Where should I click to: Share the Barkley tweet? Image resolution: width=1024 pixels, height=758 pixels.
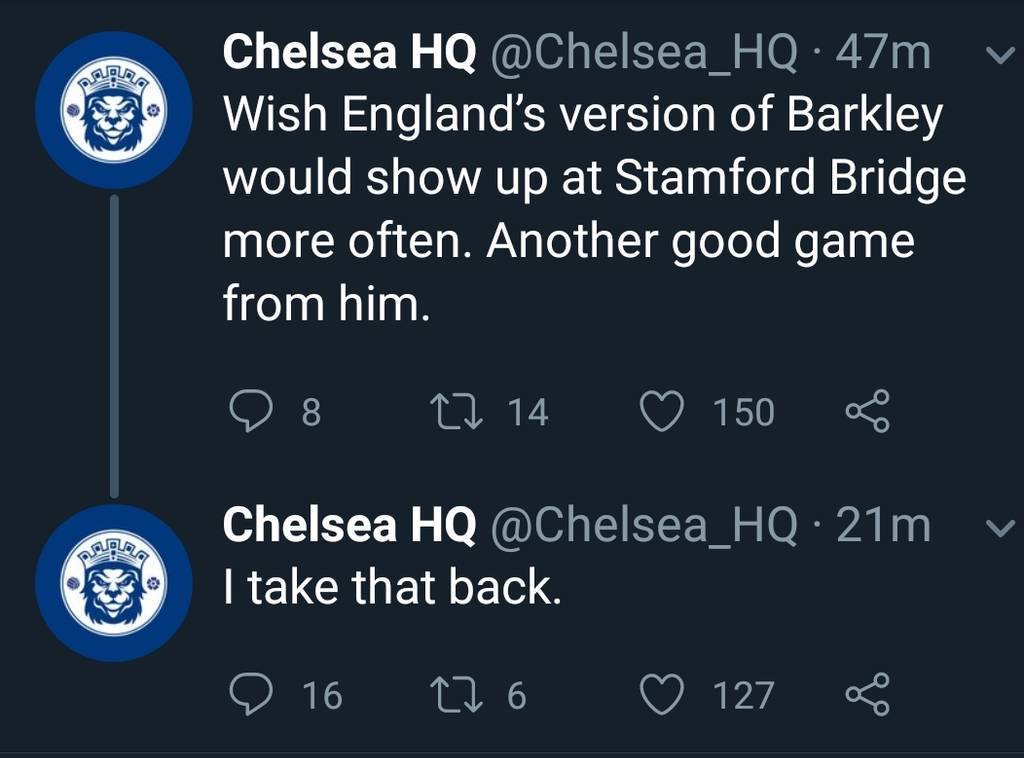click(868, 411)
